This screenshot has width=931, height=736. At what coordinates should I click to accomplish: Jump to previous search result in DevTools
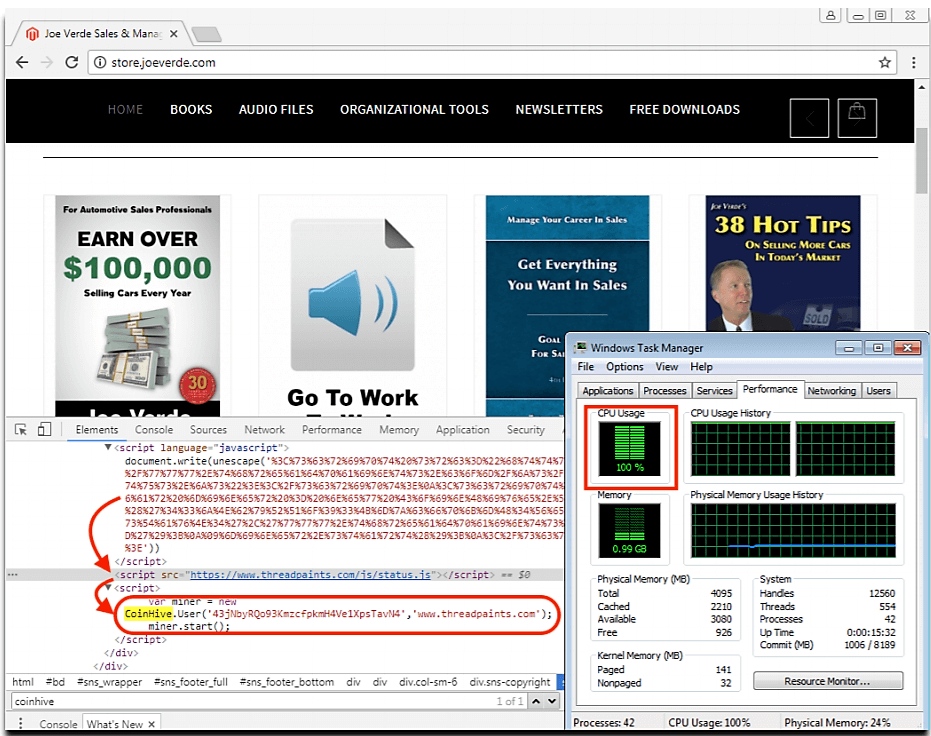536,701
